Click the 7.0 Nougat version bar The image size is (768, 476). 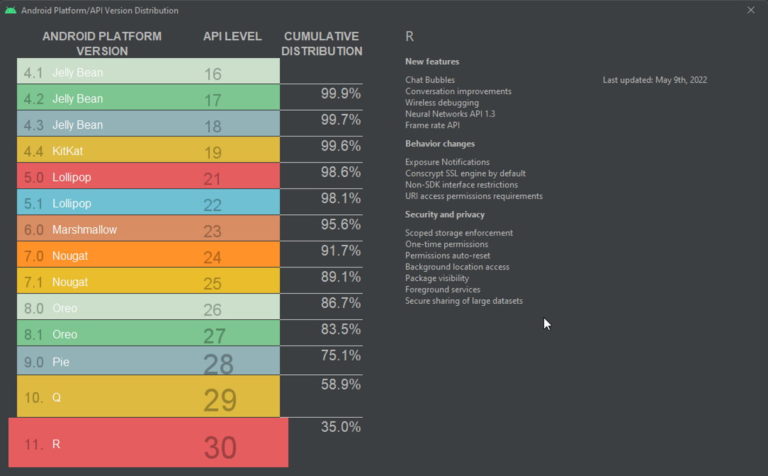[148, 255]
